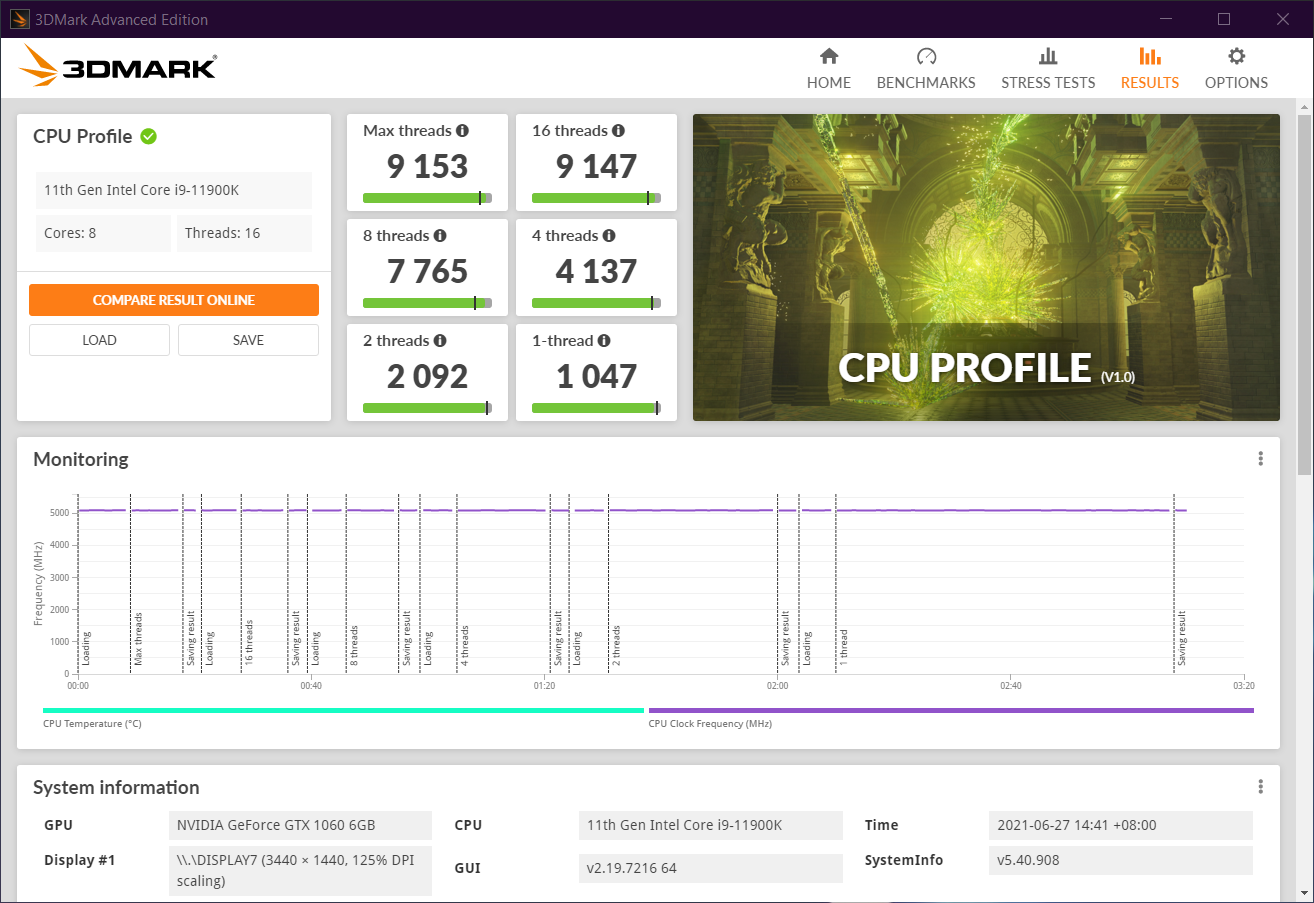The height and width of the screenshot is (903, 1314).
Task: Open System information three-dot menu
Action: coord(1260,787)
